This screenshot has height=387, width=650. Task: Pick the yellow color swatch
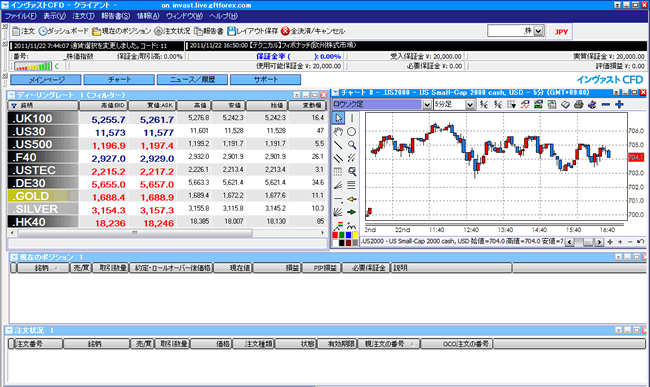click(x=355, y=235)
